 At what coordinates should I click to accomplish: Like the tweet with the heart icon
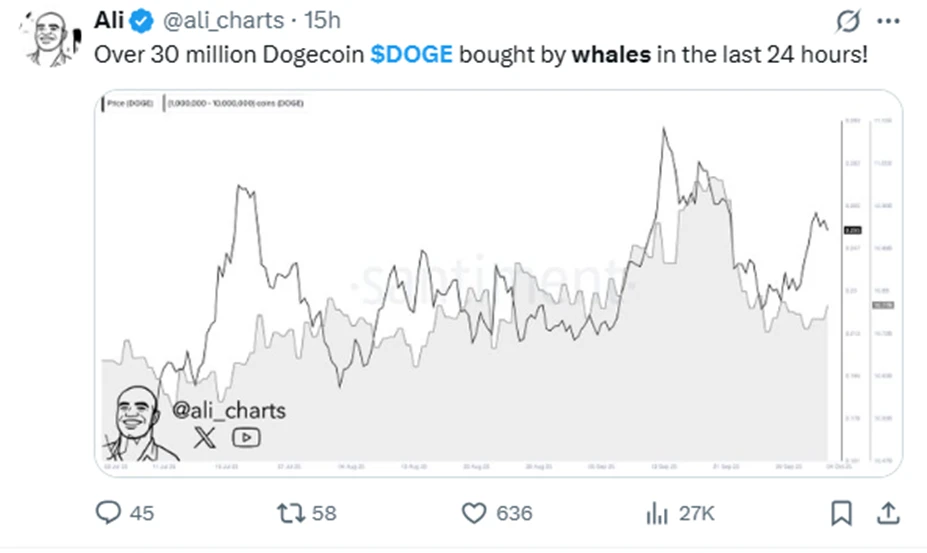click(474, 513)
